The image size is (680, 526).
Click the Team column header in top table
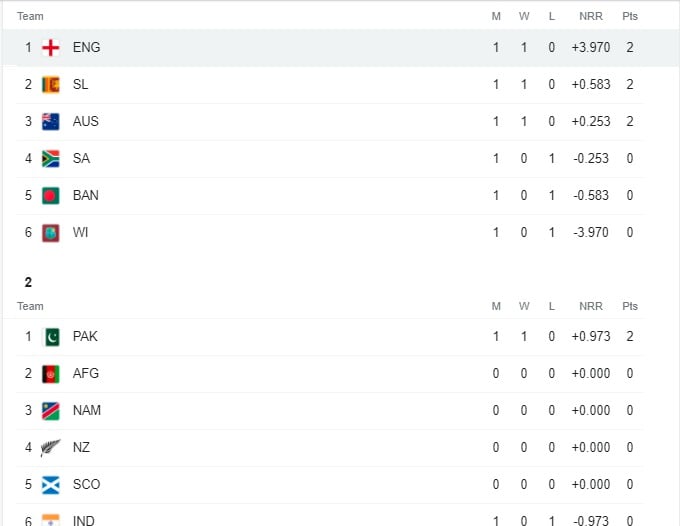30,17
